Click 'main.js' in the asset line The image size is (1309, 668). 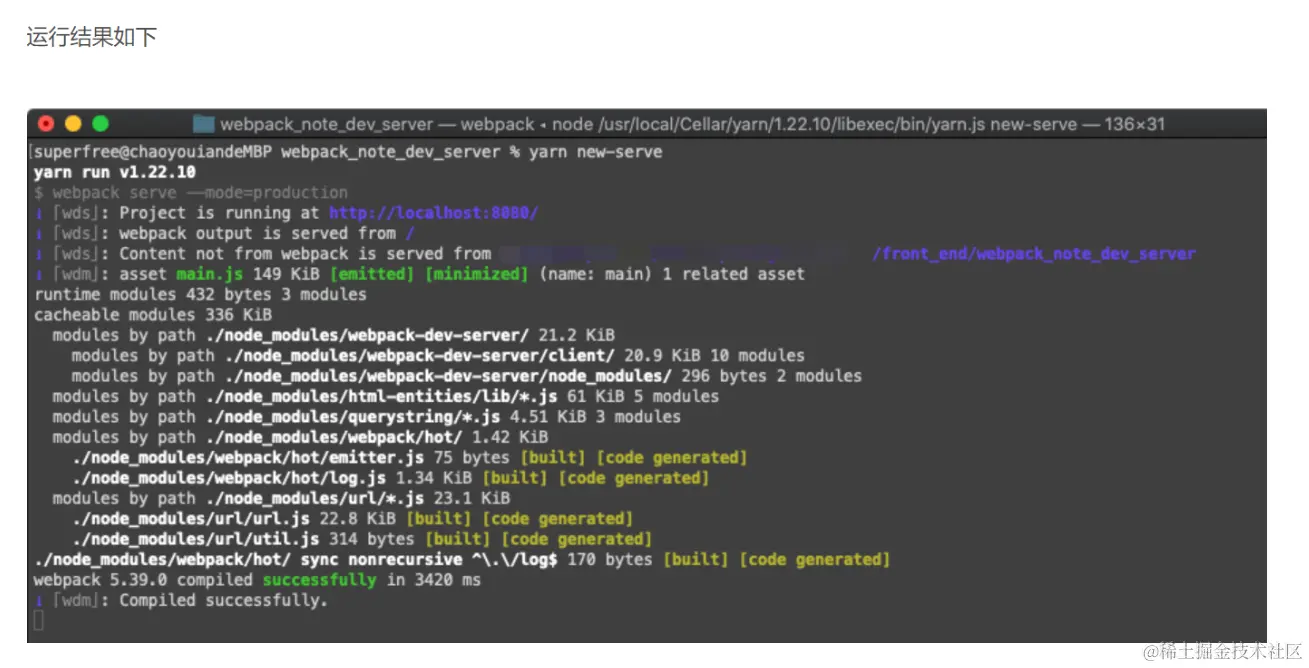coord(210,274)
